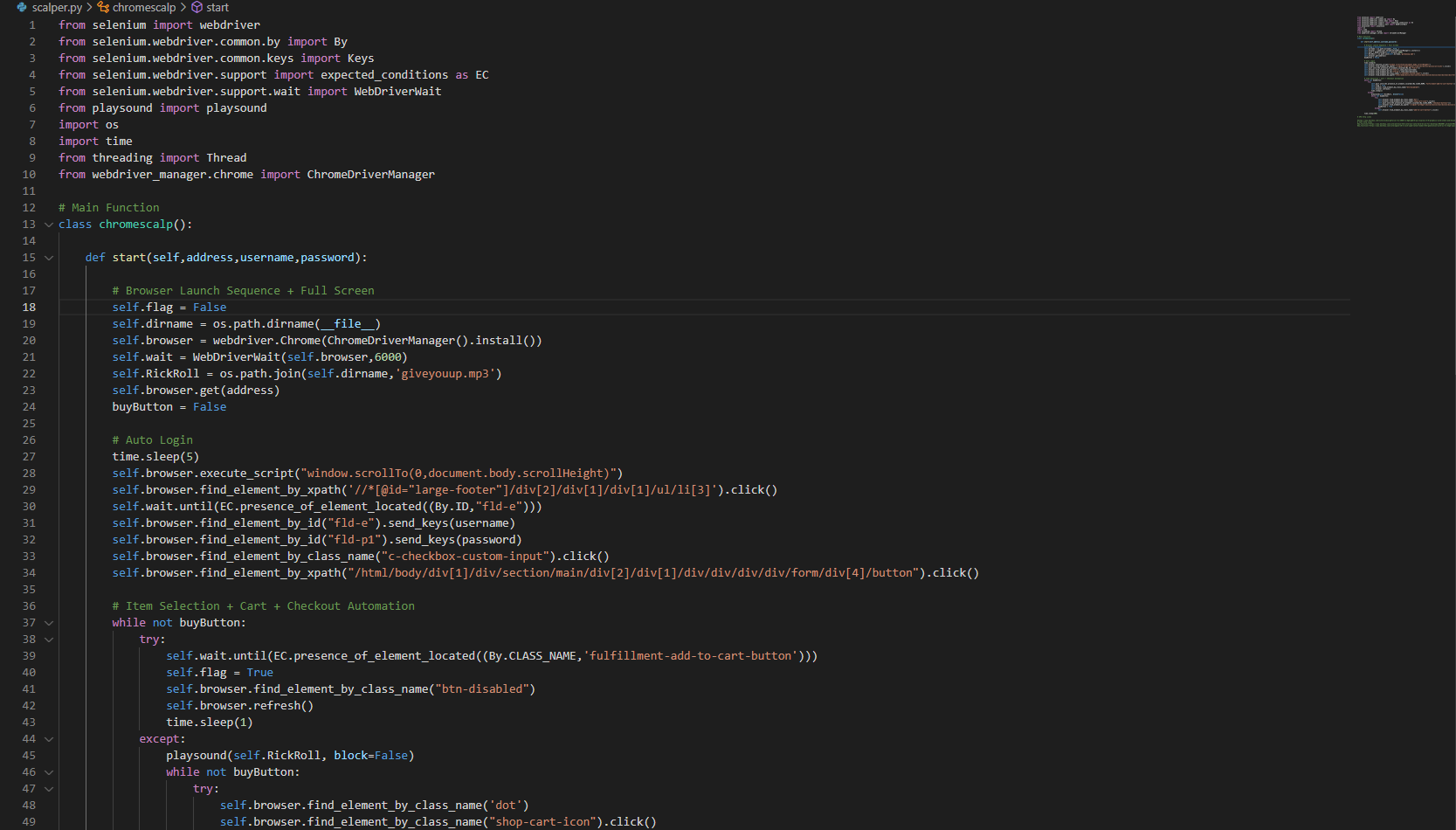Screen dimensions: 1456x830
Task: Click the minimap to jump within the file
Action: coord(1402,70)
